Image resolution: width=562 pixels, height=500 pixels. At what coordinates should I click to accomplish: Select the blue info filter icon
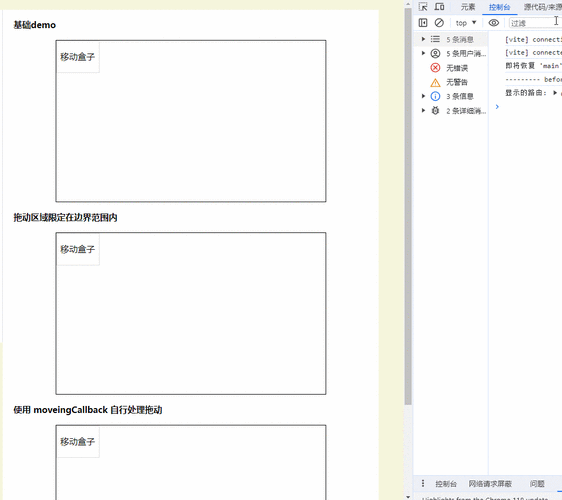click(x=435, y=96)
